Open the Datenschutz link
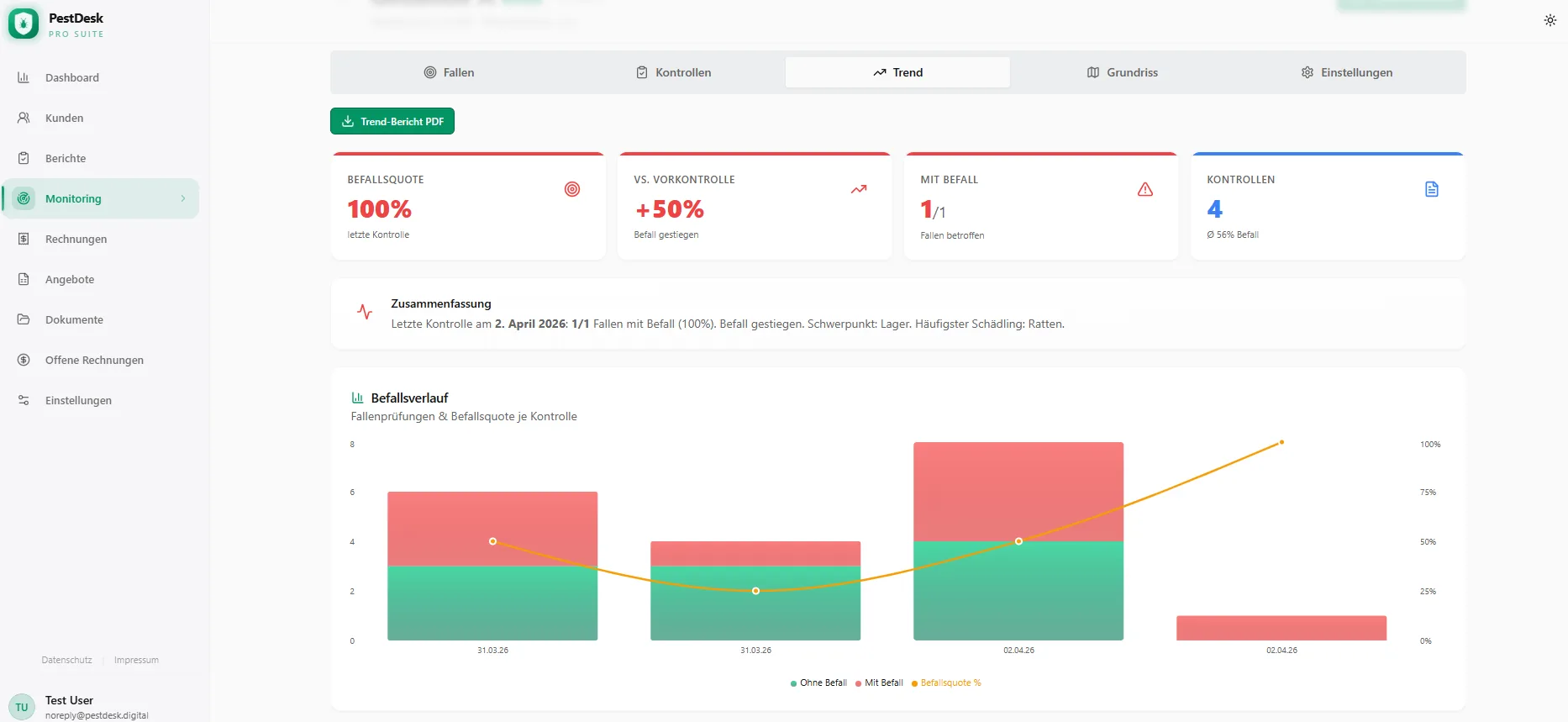The width and height of the screenshot is (1568, 722). (x=66, y=660)
